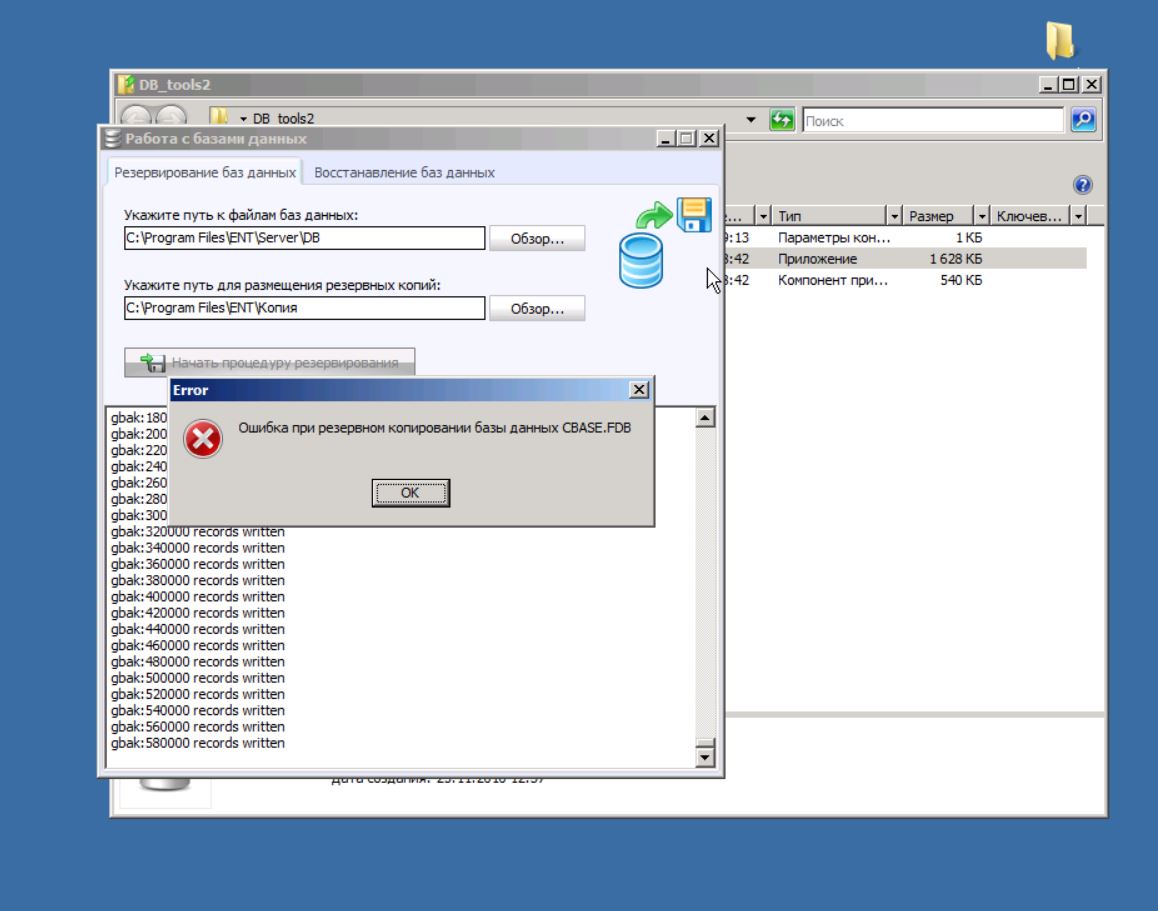The width and height of the screenshot is (1158, 911).
Task: Open the Размер column dropdown arrow
Action: pyautogui.click(x=982, y=216)
